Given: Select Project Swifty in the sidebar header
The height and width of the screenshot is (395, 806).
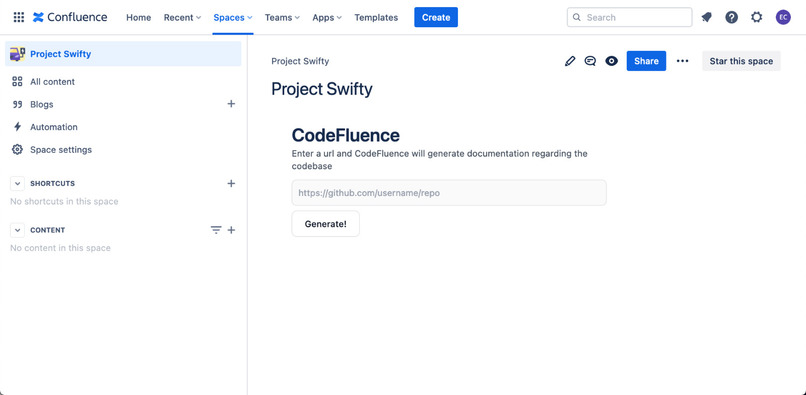Looking at the screenshot, I should pyautogui.click(x=123, y=54).
